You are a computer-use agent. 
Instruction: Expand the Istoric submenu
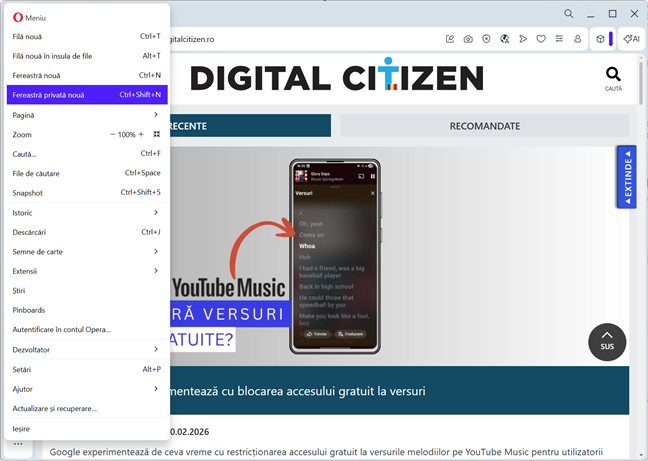85,212
